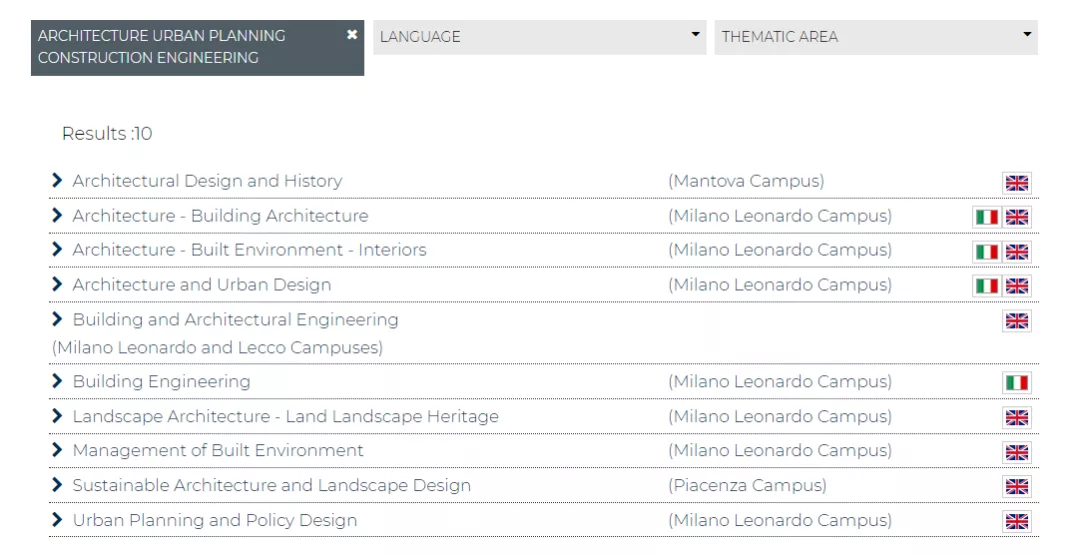Open Landscape Architecture - Land Landscape Heritage
This screenshot has height=555, width=1080.
tap(285, 416)
